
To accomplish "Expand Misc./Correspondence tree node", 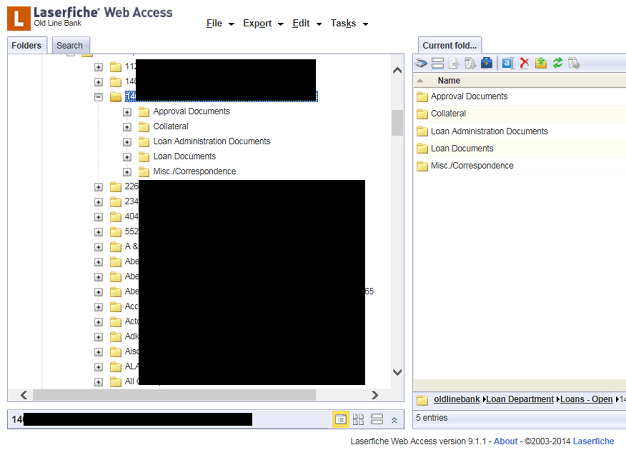I will (127, 172).
